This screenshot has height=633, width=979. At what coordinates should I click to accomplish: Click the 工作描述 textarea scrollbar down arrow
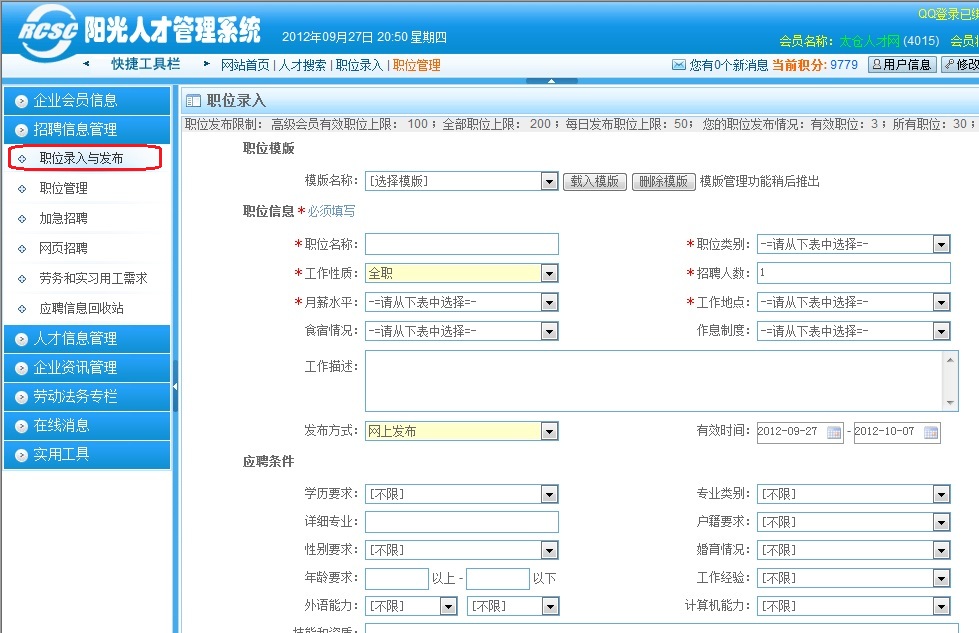tap(950, 402)
